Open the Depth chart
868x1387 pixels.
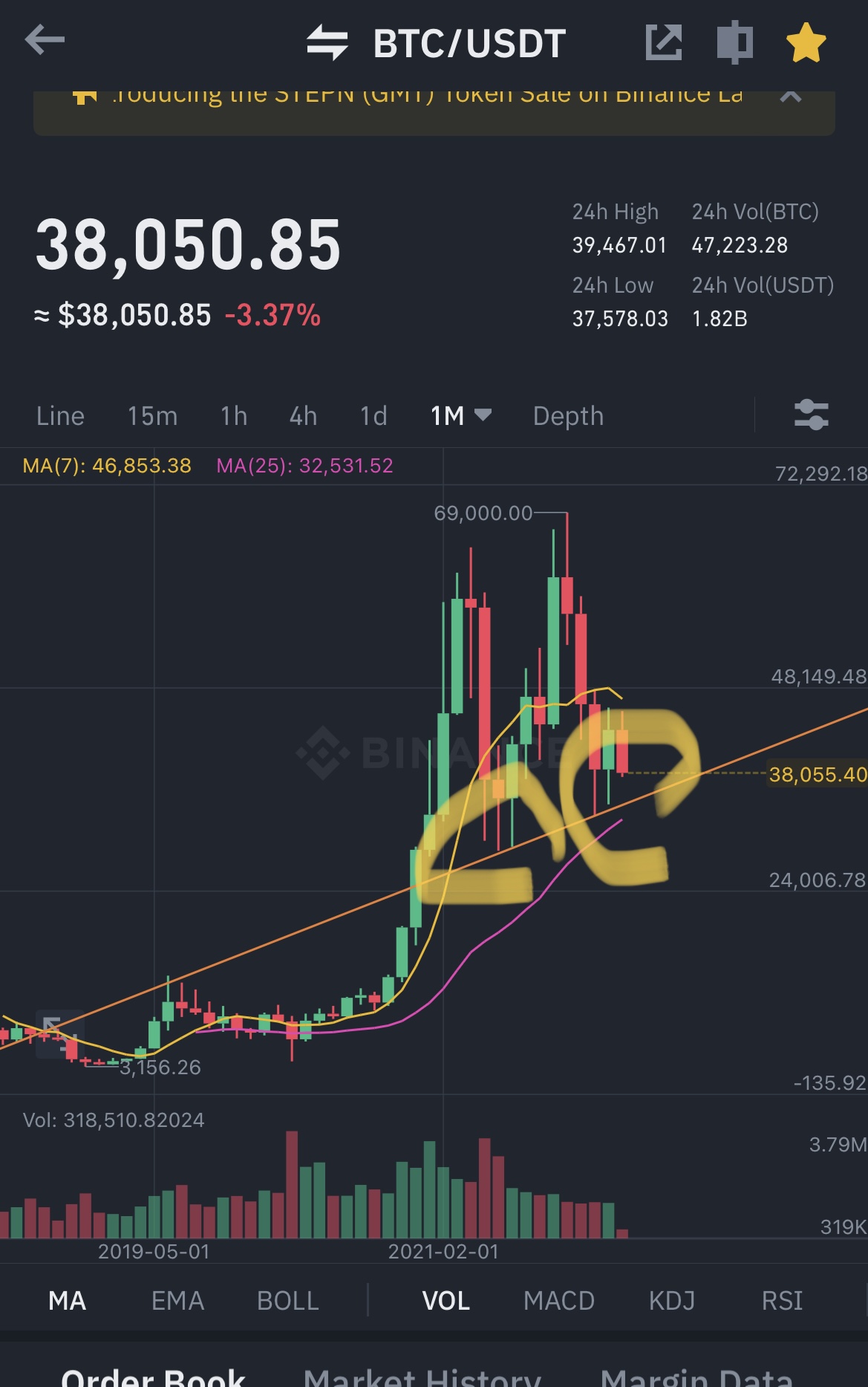pyautogui.click(x=568, y=416)
